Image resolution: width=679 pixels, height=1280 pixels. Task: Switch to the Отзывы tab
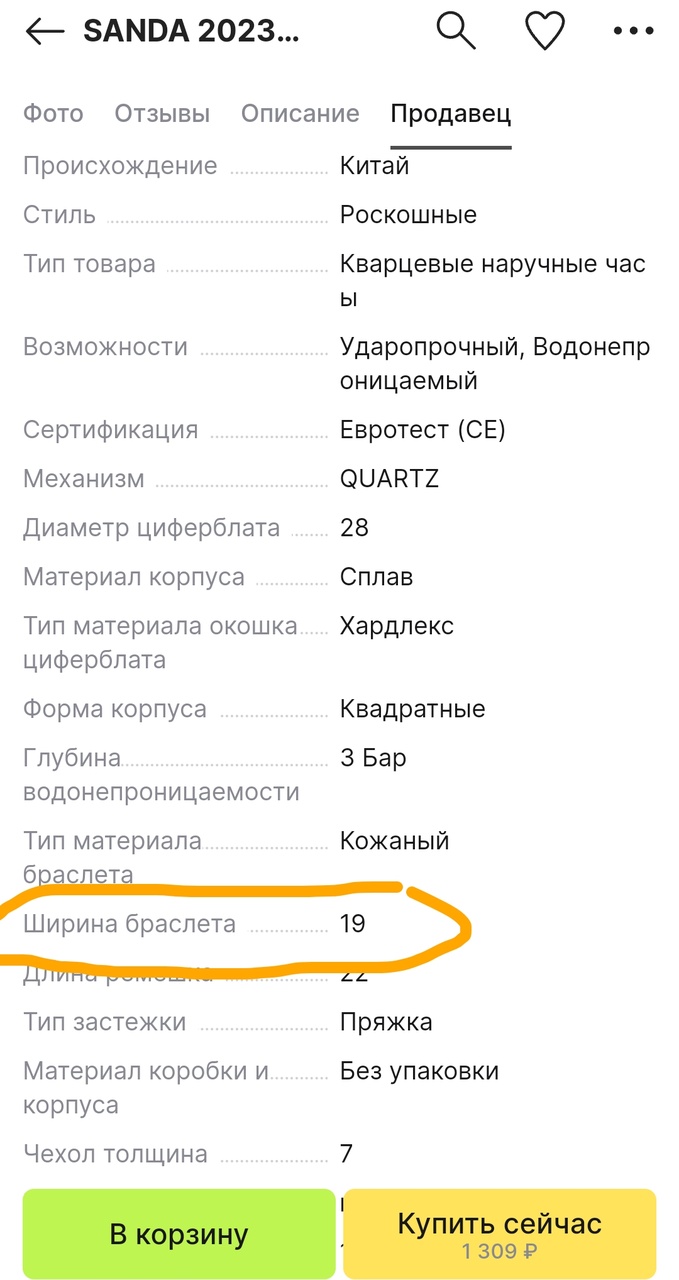(162, 113)
